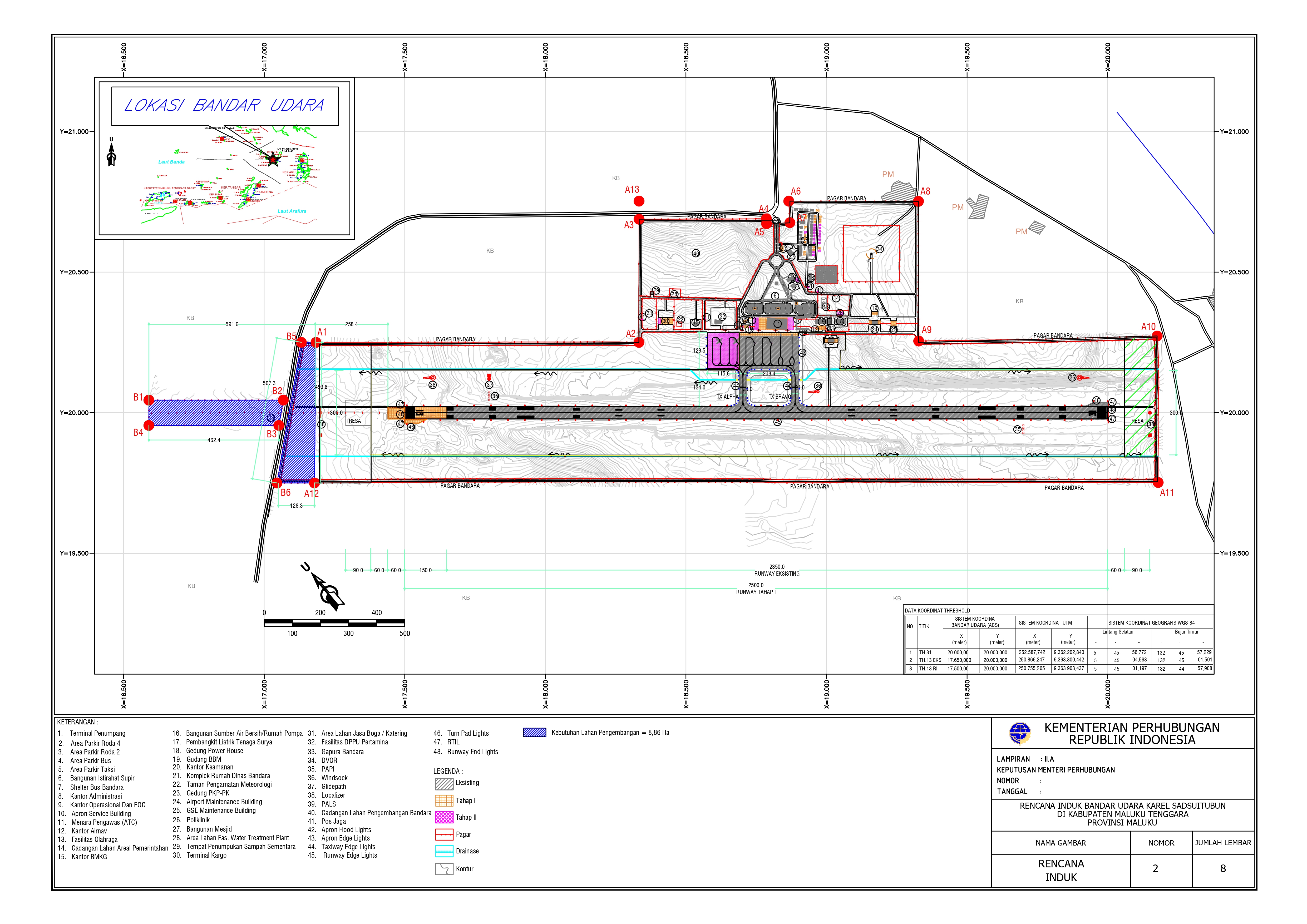The width and height of the screenshot is (1307, 924).
Task: Click the red point marker A1
Action: click(x=316, y=342)
